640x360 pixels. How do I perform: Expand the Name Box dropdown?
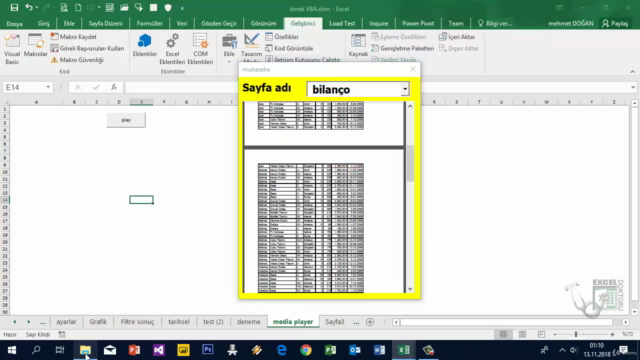(x=48, y=87)
